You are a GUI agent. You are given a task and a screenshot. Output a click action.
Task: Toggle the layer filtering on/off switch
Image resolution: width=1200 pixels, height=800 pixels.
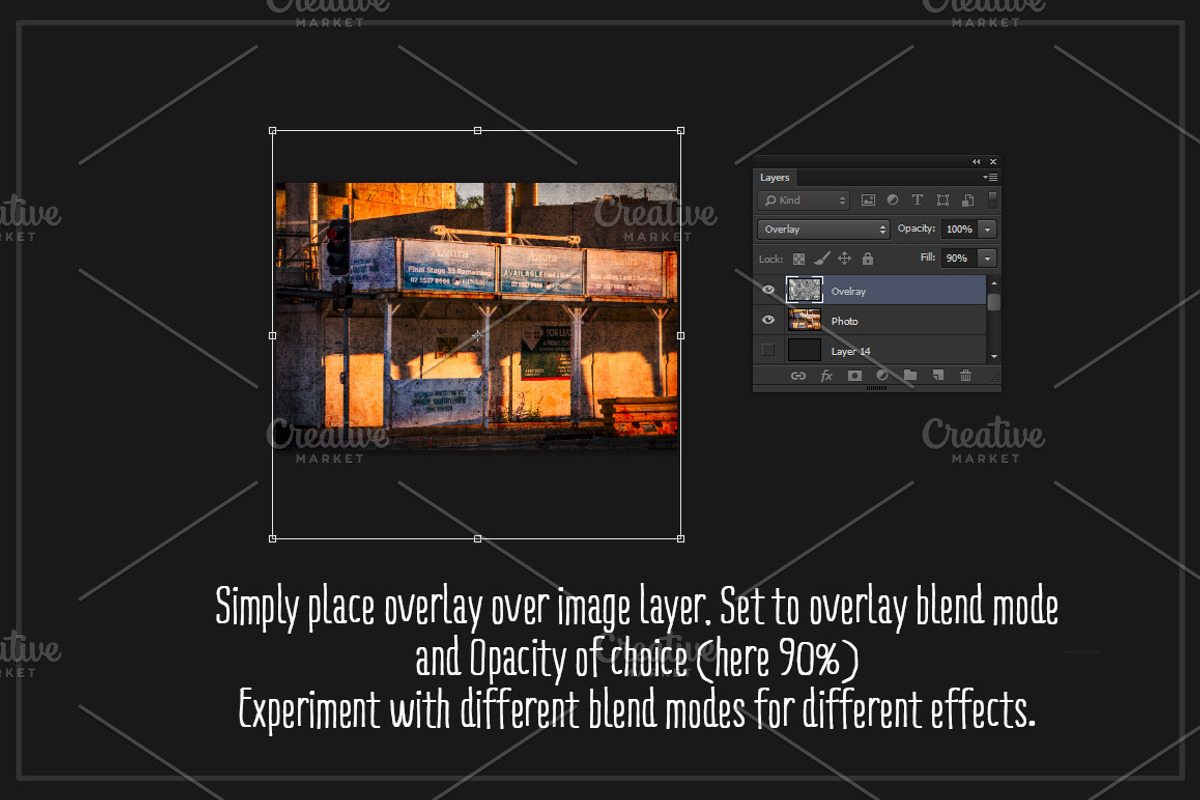992,200
